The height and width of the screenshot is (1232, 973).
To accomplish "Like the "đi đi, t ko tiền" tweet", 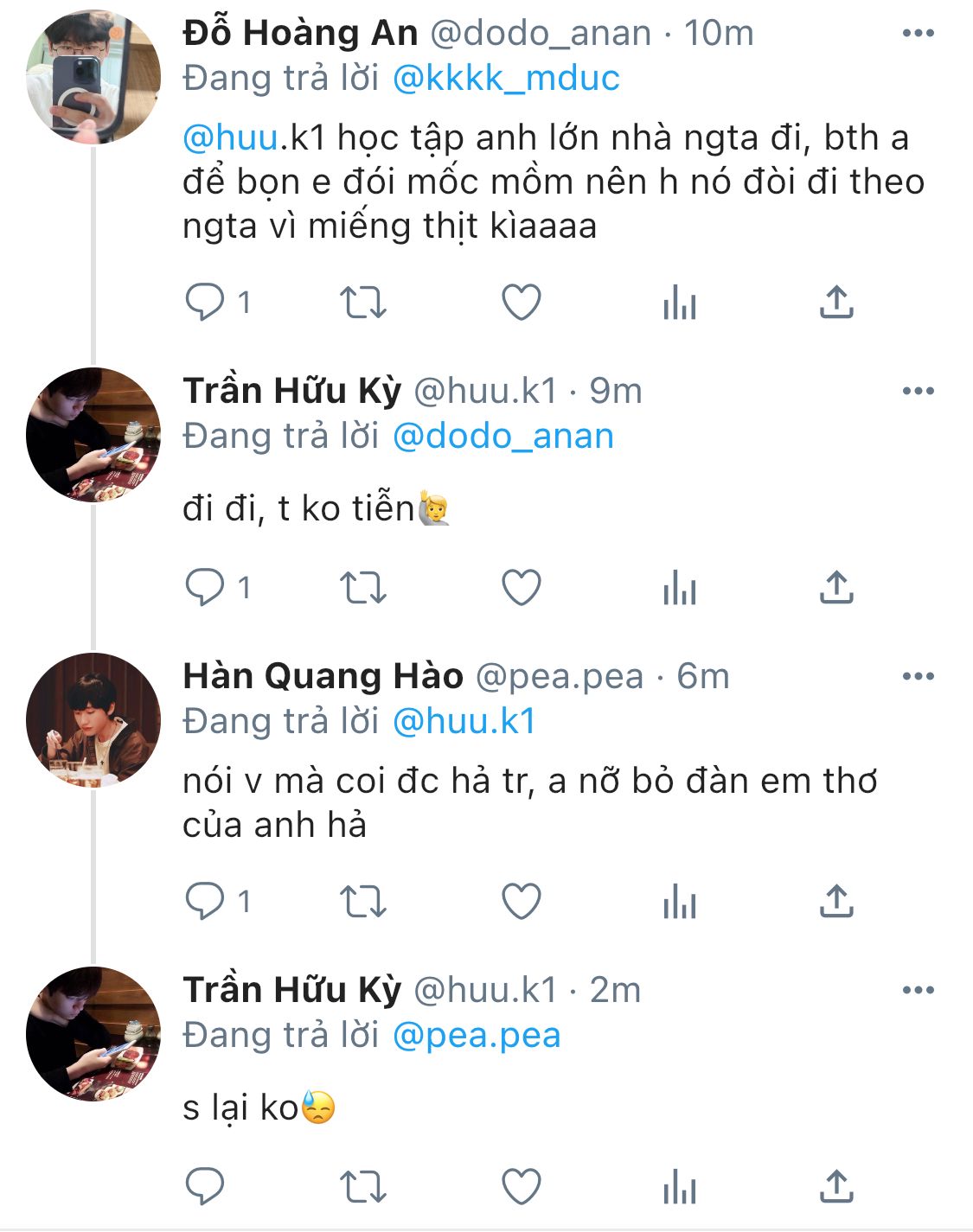I will [522, 589].
